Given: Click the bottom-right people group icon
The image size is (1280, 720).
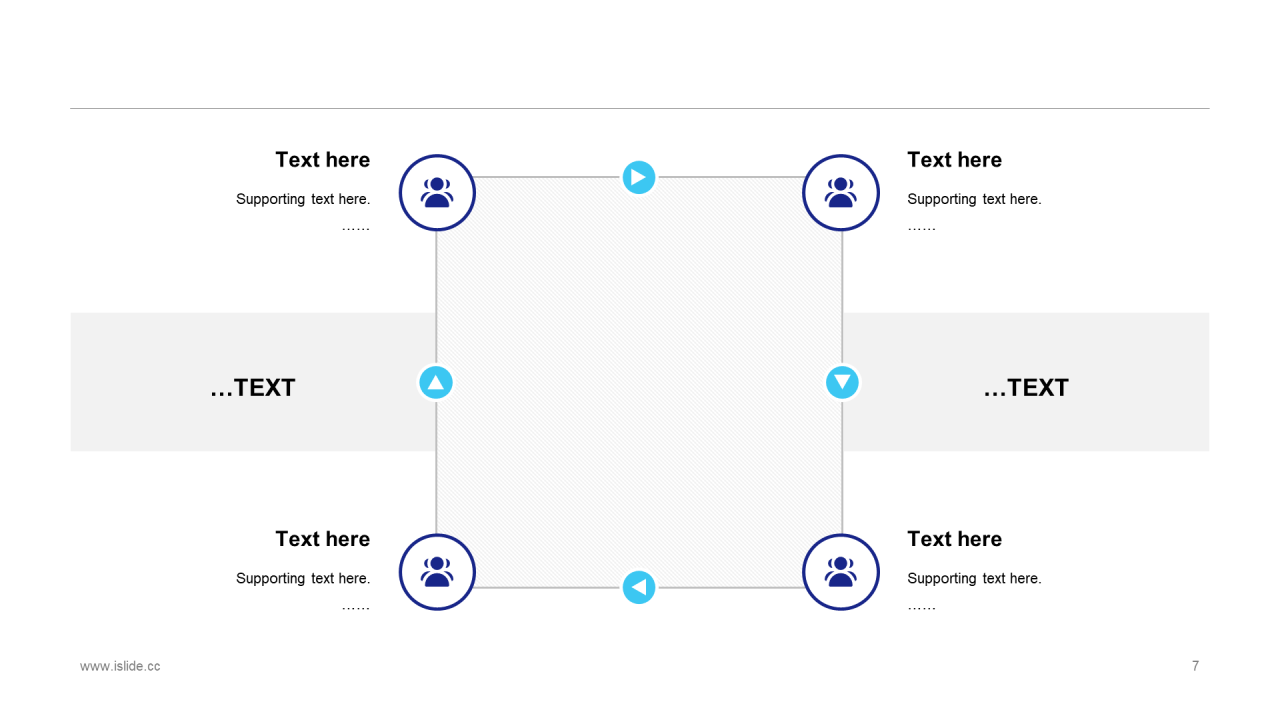Looking at the screenshot, I should pyautogui.click(x=841, y=572).
